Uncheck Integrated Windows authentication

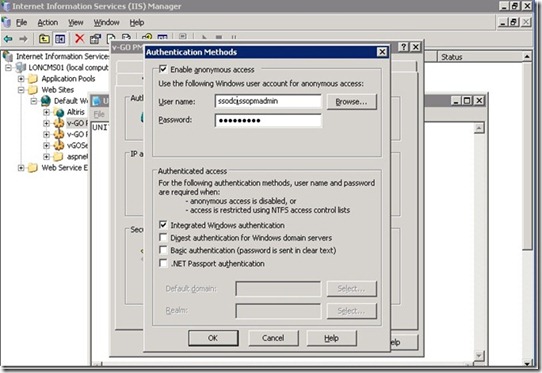pos(163,225)
